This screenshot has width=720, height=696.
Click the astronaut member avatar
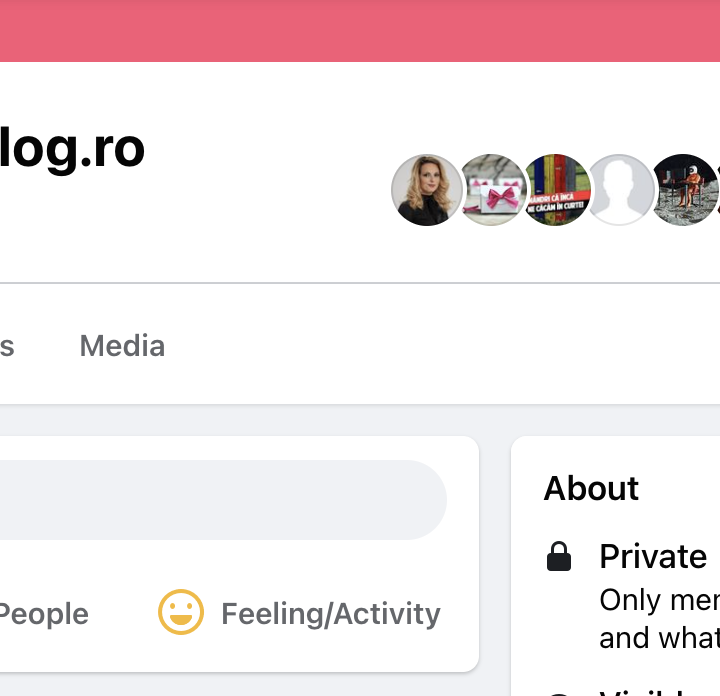(x=685, y=190)
